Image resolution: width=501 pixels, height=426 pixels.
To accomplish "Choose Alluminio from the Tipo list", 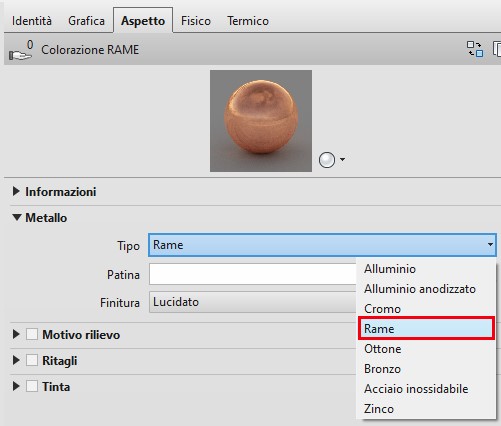I will point(426,269).
